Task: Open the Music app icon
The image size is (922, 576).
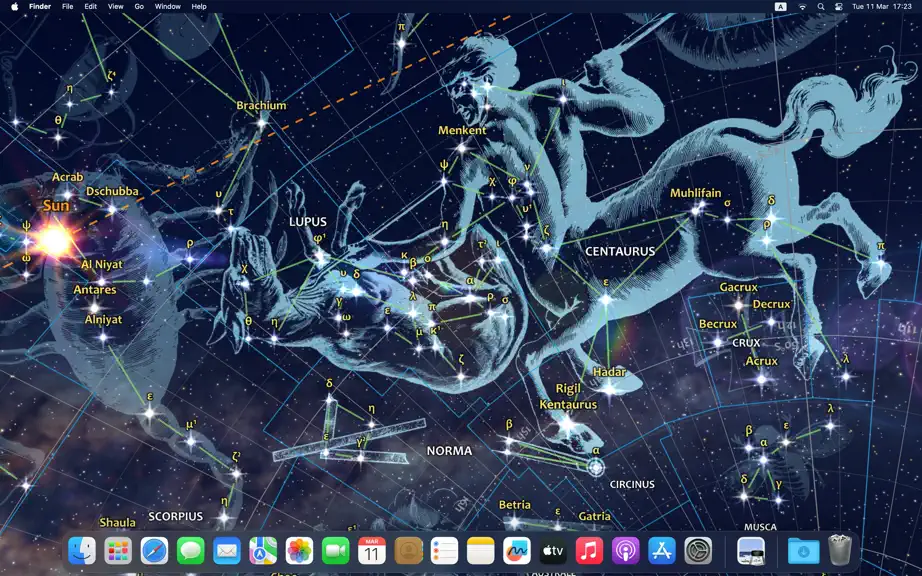Action: pos(589,551)
